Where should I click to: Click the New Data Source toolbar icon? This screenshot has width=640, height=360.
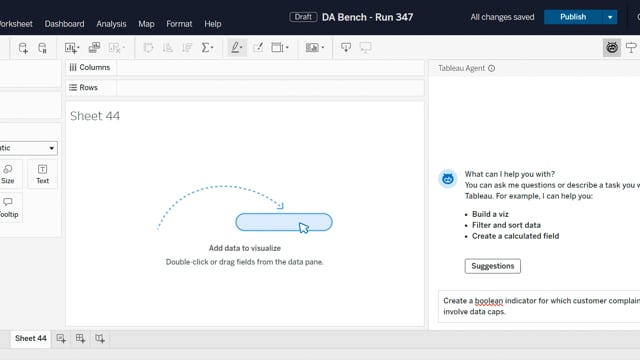click(23, 48)
